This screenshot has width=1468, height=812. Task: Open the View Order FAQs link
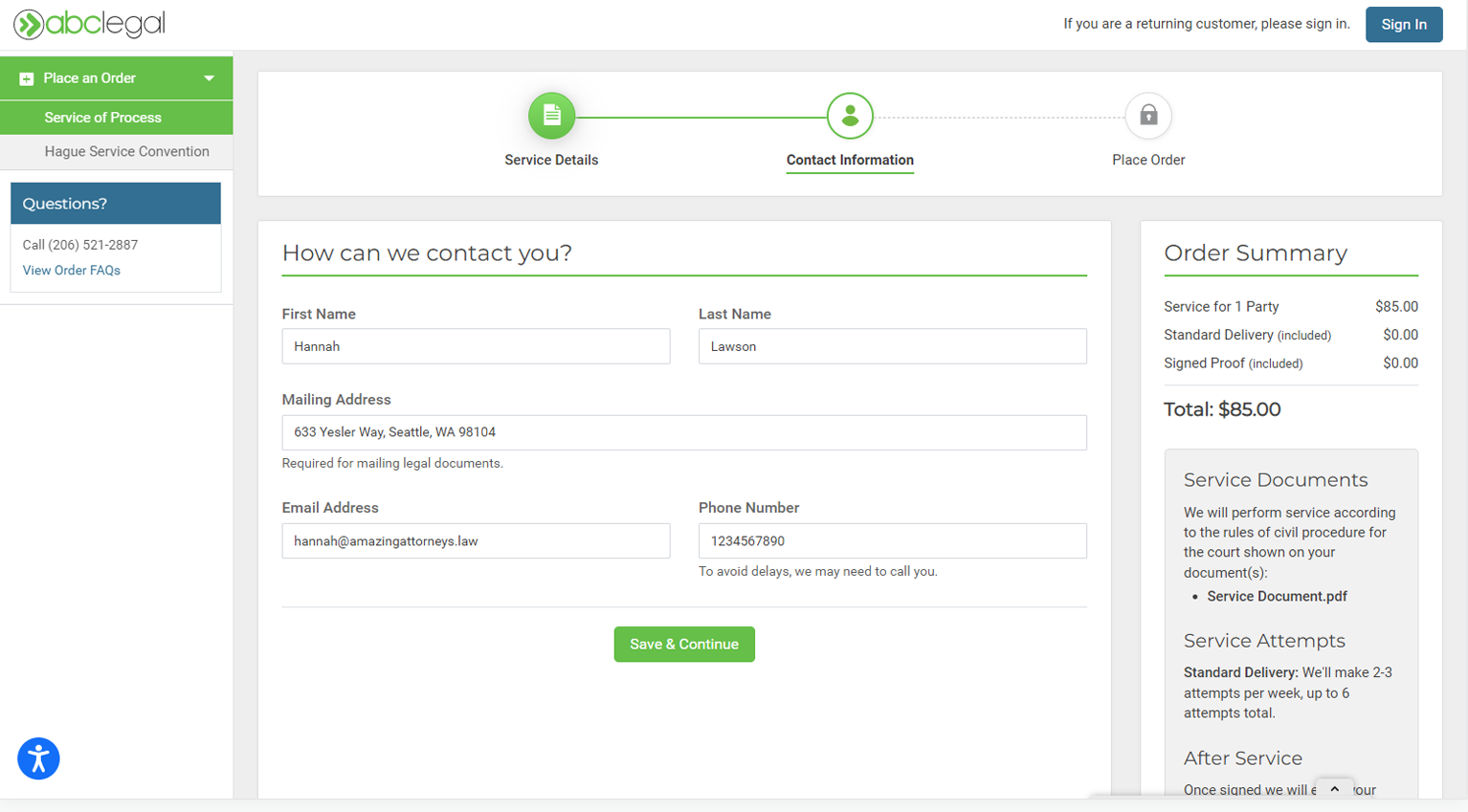[72, 271]
